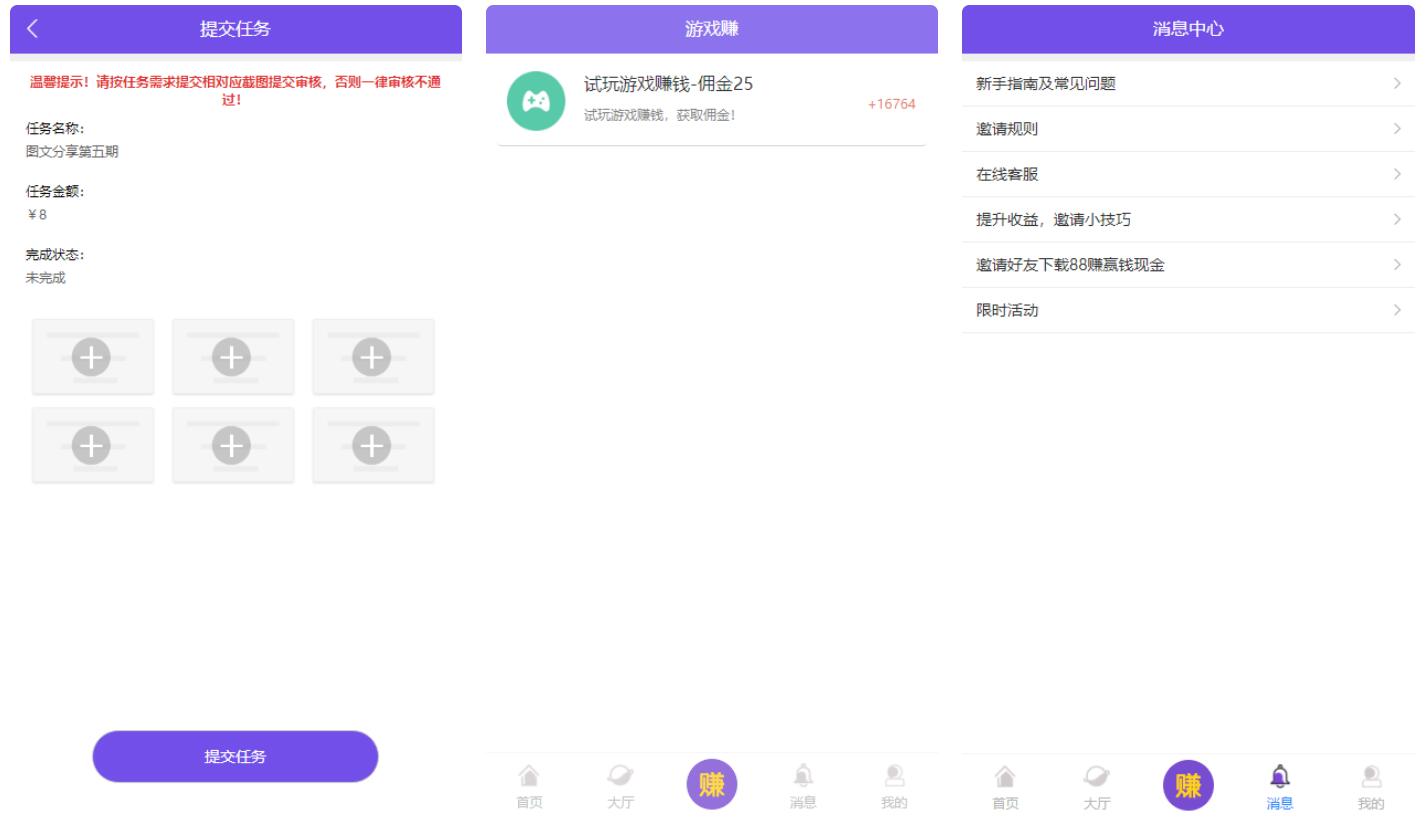The image size is (1425, 827).
Task: Tap the first plus upload placeholder
Action: pos(92,356)
